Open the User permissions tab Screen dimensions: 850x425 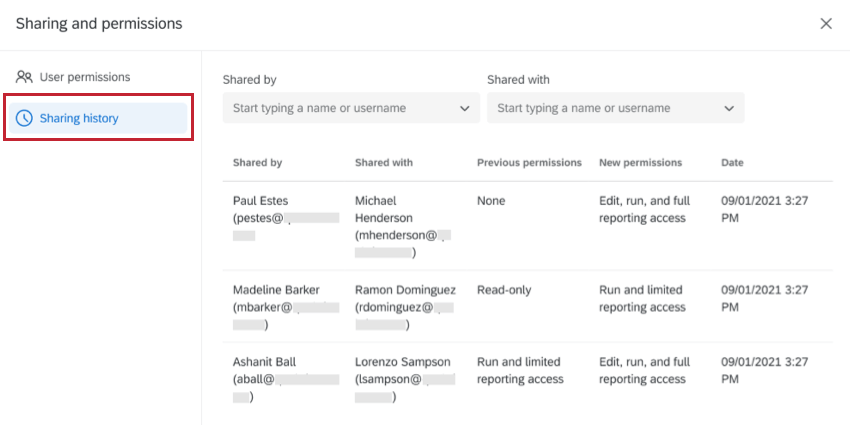click(x=84, y=77)
